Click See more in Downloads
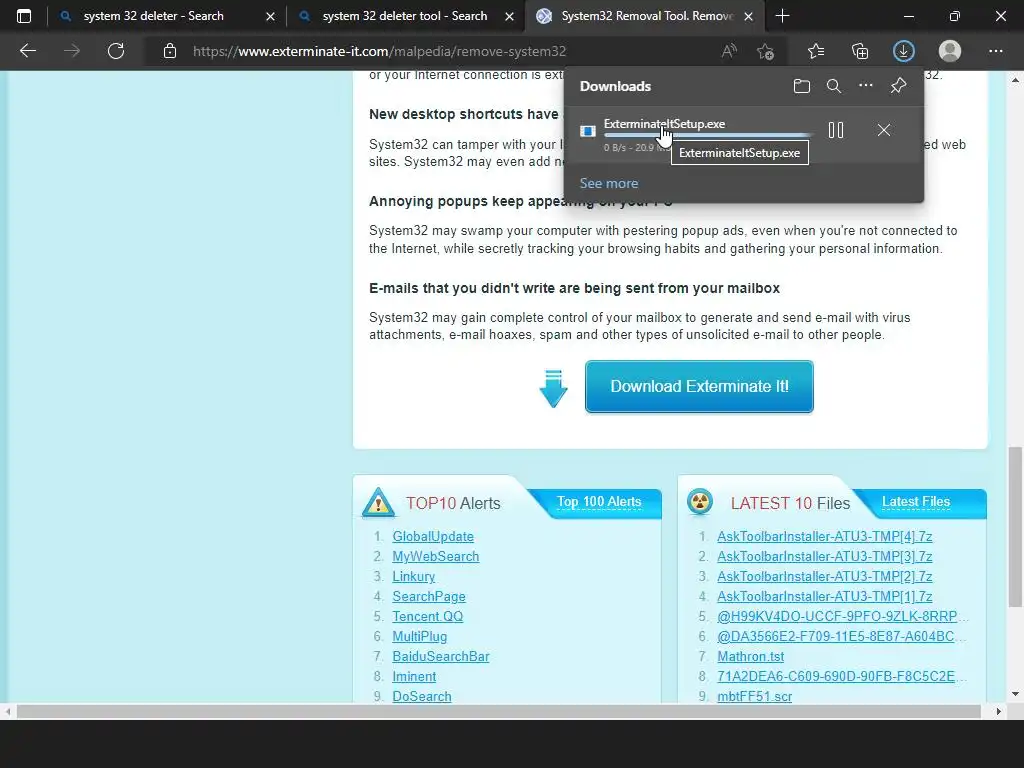The height and width of the screenshot is (768, 1024). click(609, 184)
